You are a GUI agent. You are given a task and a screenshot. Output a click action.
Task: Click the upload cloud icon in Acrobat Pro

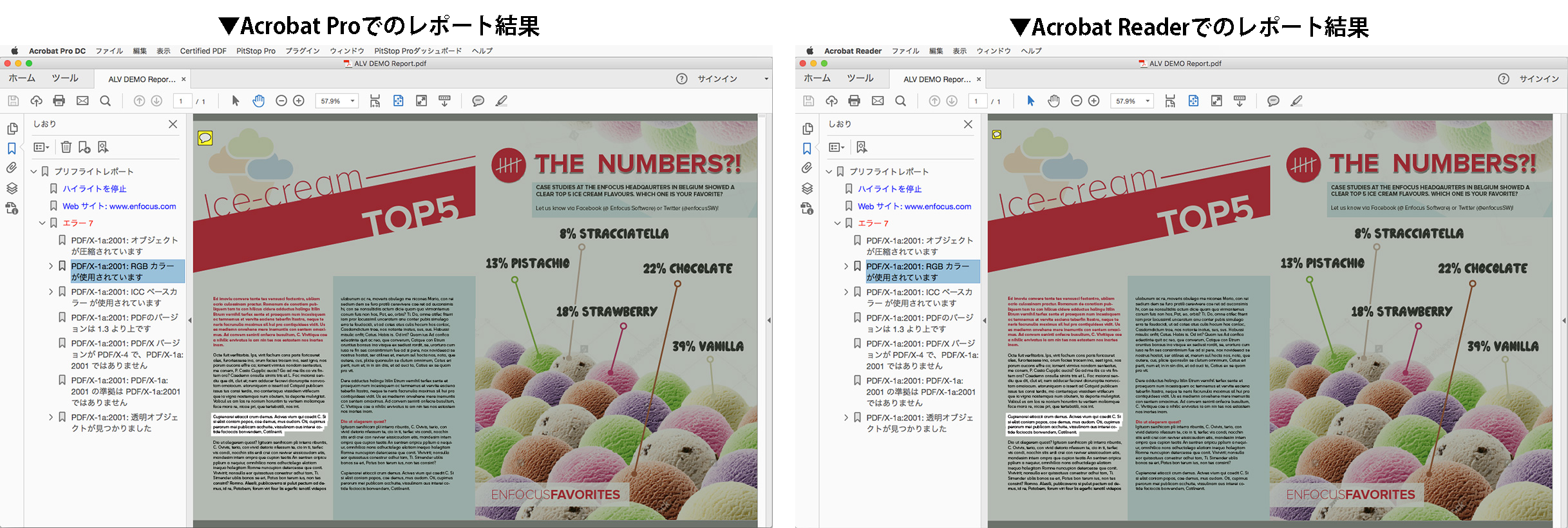(x=36, y=100)
